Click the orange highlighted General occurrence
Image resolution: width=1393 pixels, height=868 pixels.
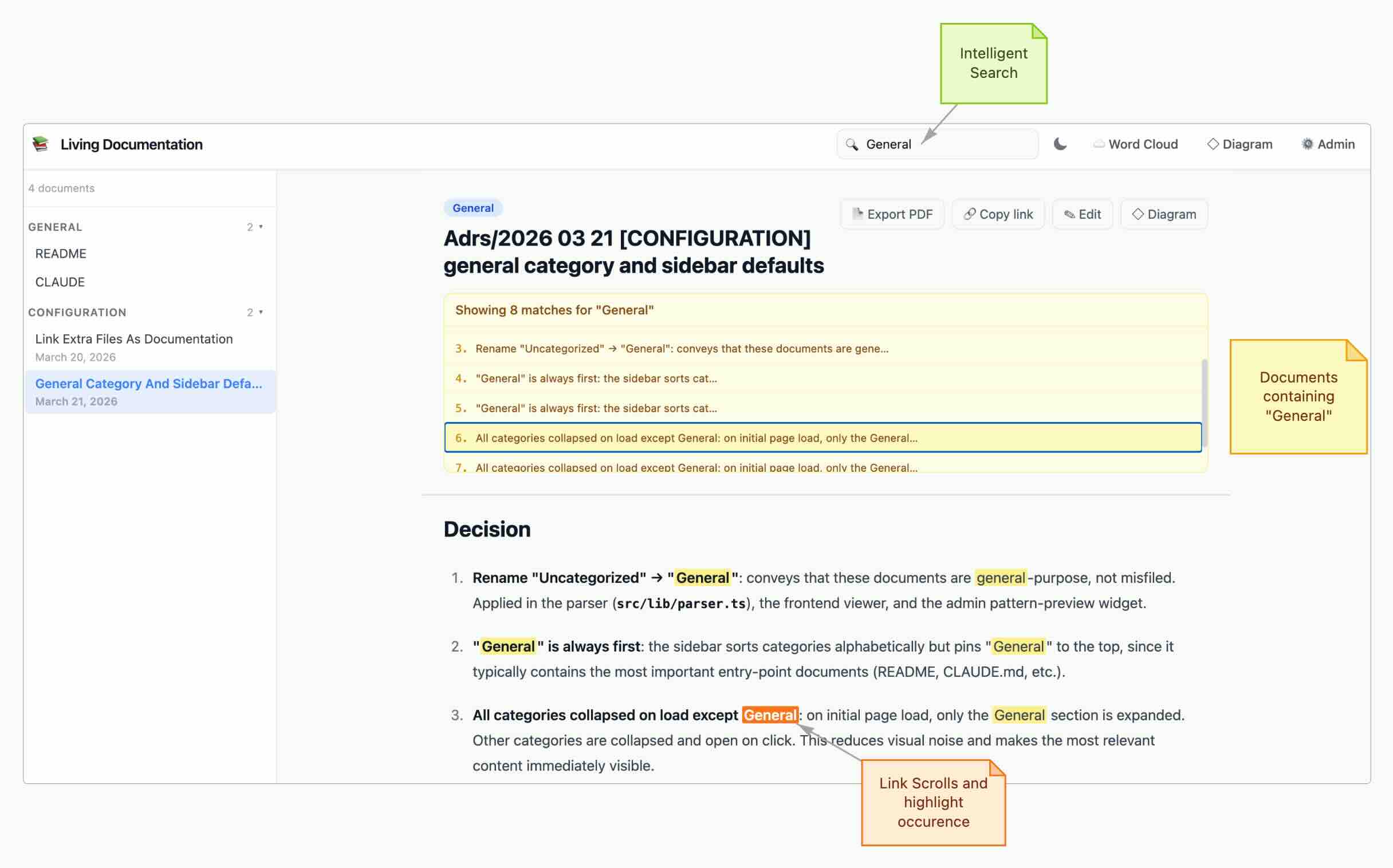coord(770,715)
